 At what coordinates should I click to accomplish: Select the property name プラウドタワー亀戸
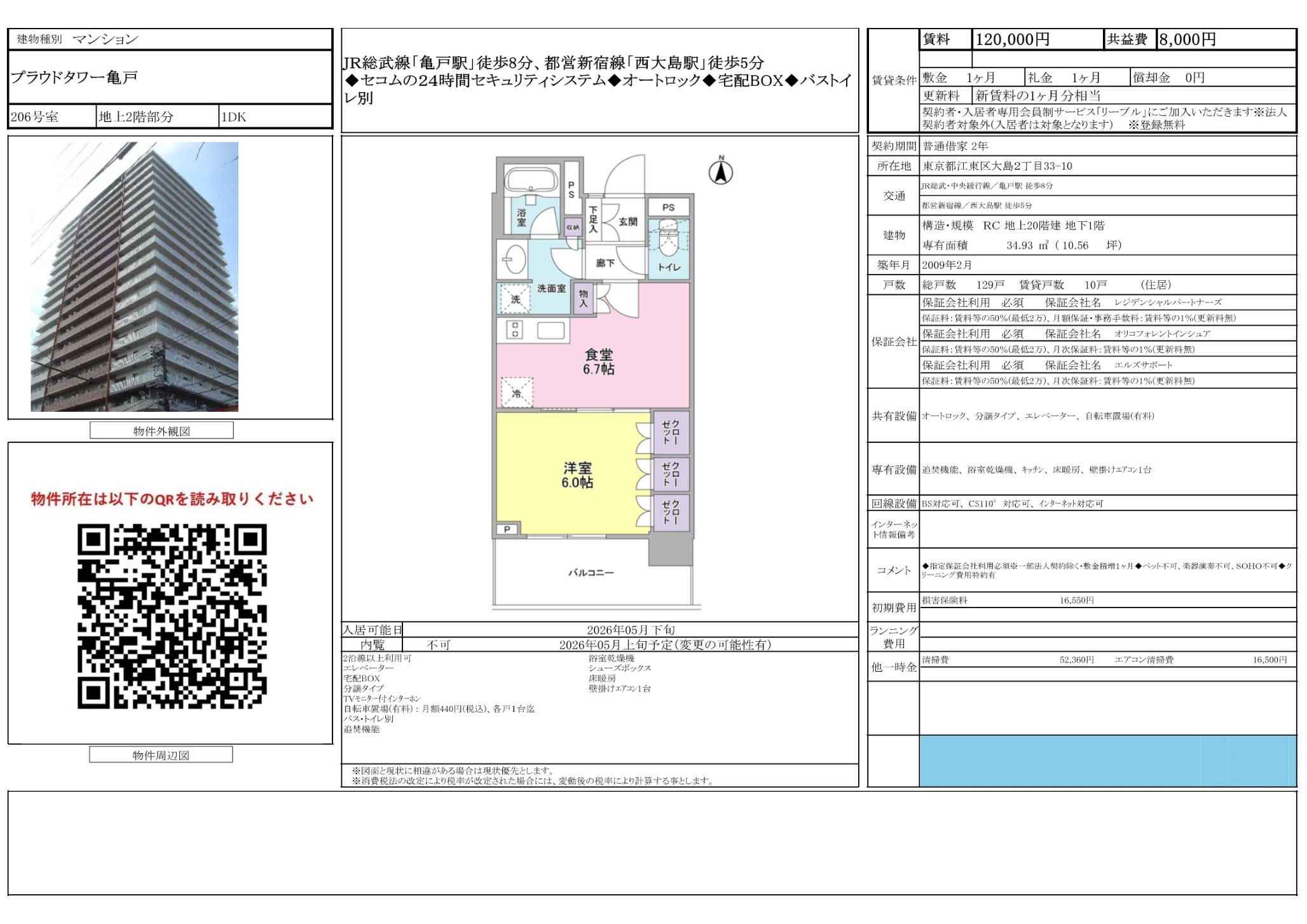pyautogui.click(x=74, y=78)
